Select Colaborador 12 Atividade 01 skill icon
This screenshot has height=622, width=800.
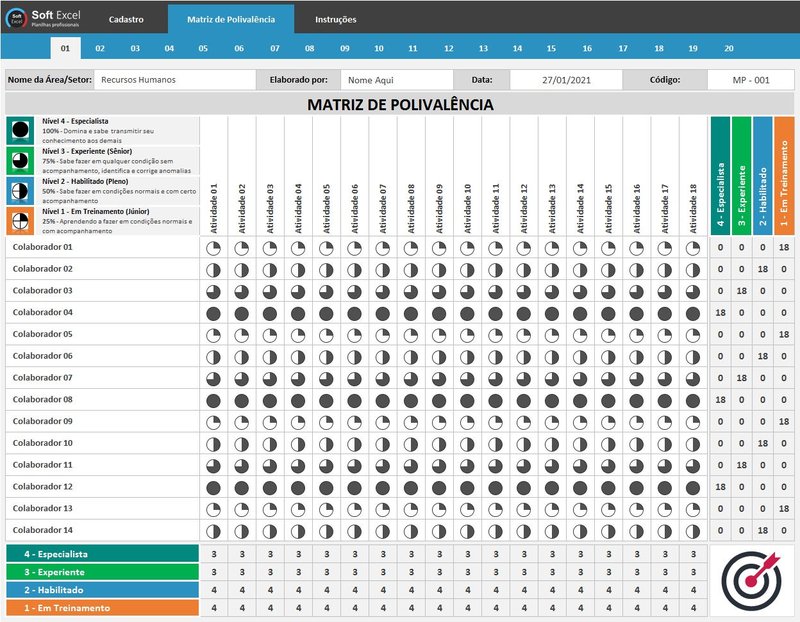point(213,488)
